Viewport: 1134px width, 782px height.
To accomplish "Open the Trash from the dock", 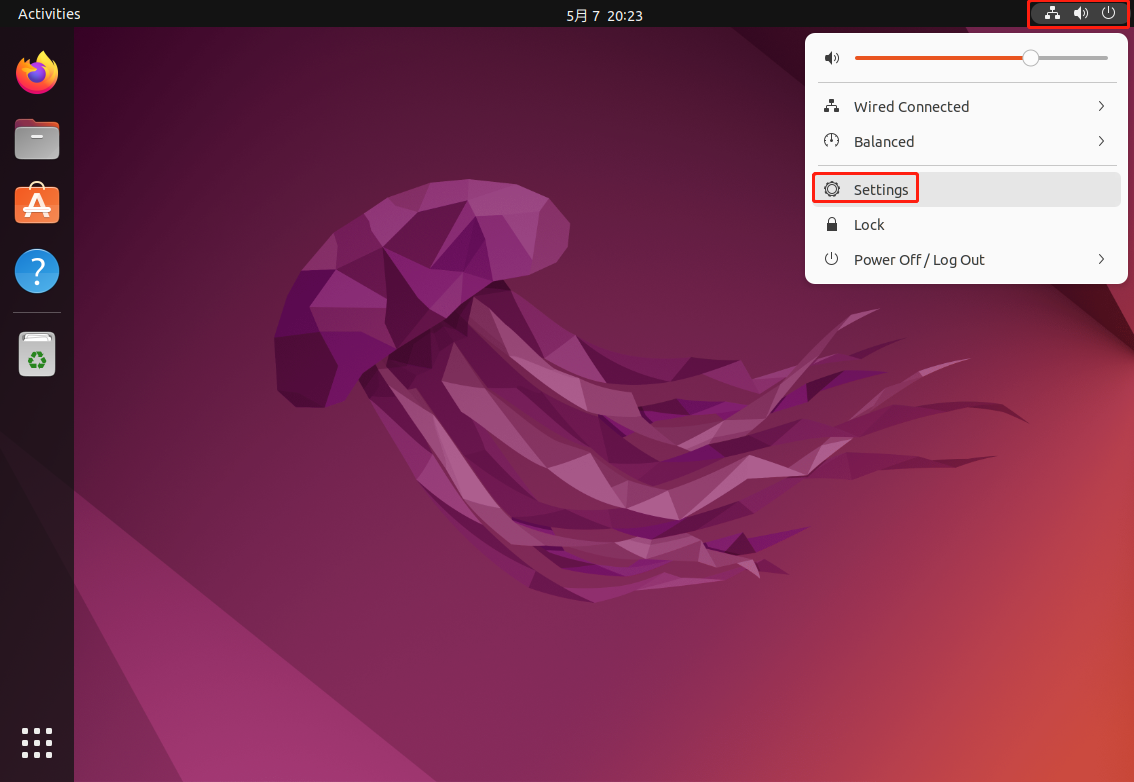I will click(37, 354).
